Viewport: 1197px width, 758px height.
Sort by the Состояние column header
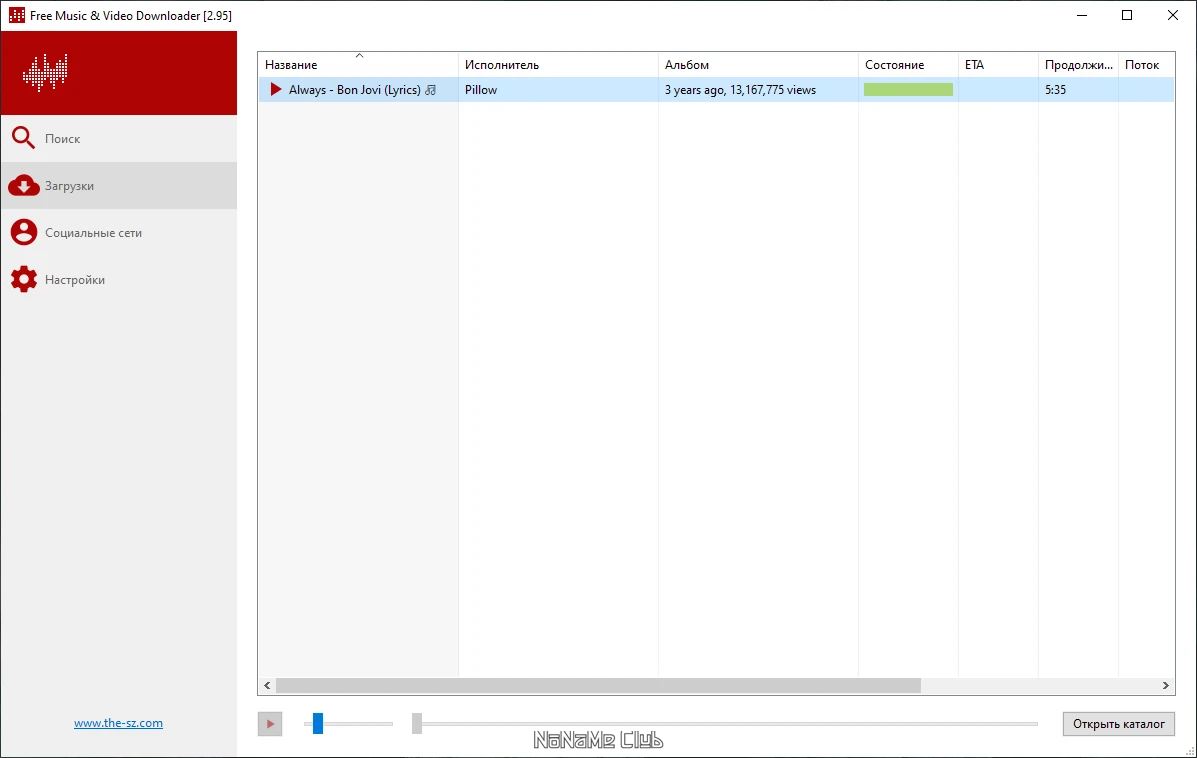pos(908,65)
